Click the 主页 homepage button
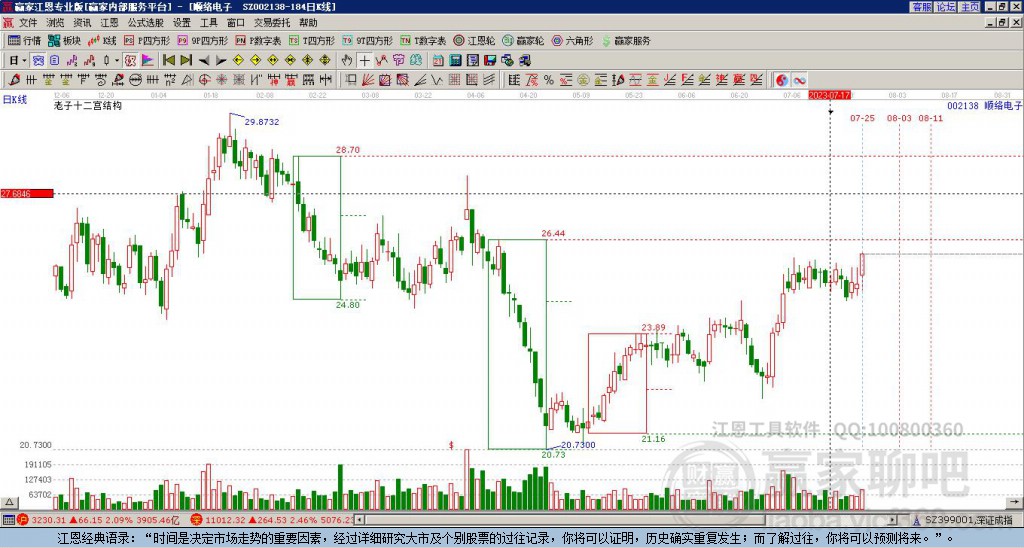Image resolution: width=1024 pixels, height=548 pixels. (x=970, y=7)
